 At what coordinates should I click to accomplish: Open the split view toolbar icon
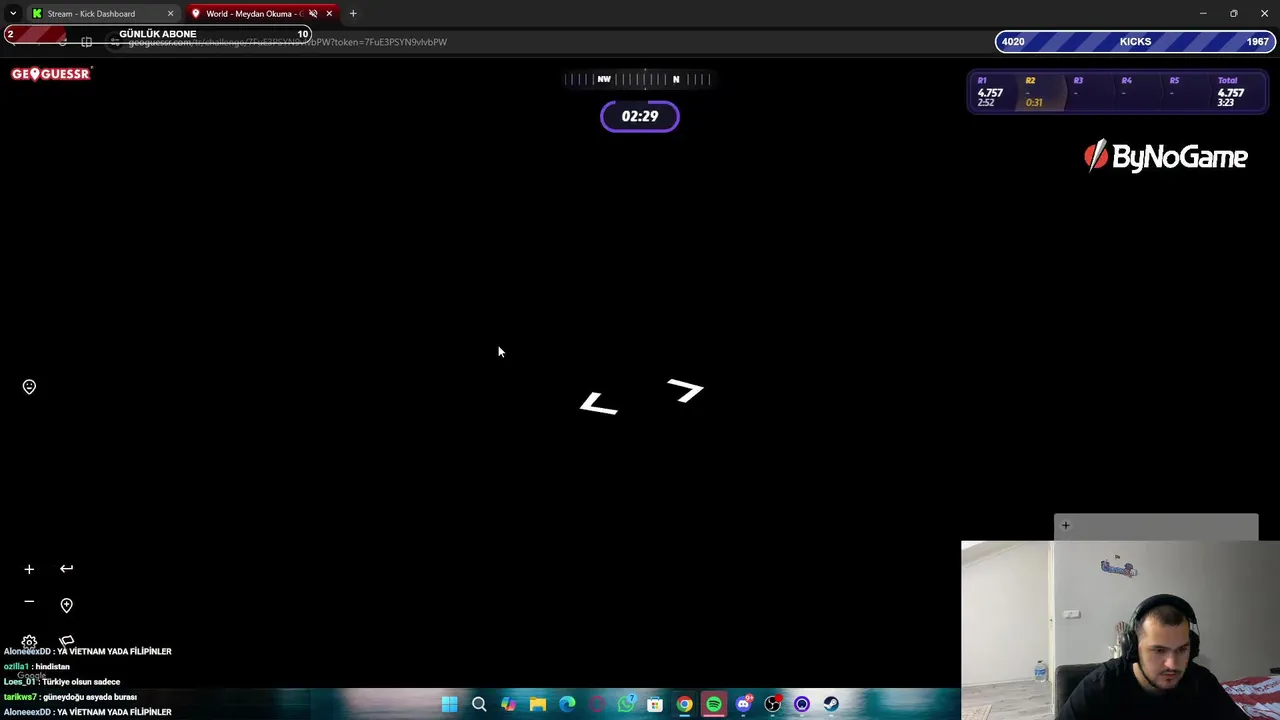pyautogui.click(x=87, y=42)
